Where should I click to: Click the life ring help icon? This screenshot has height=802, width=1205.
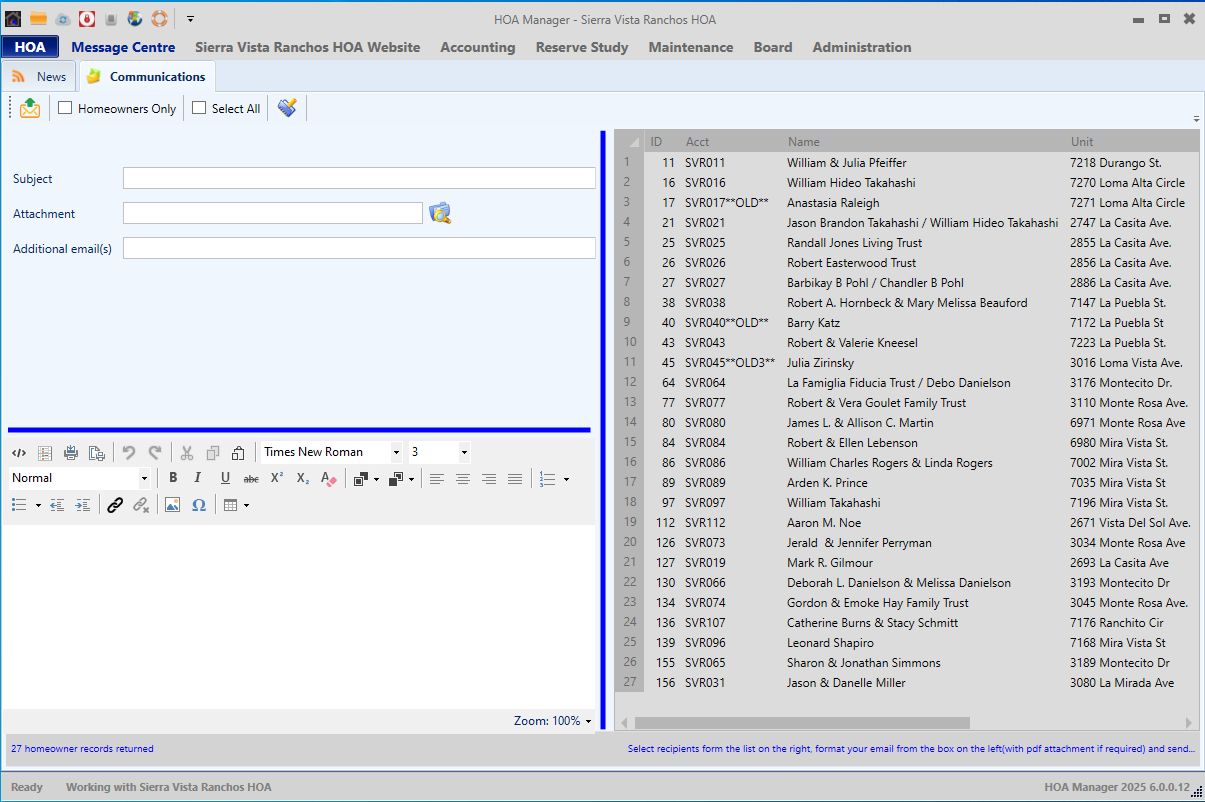pyautogui.click(x=159, y=18)
